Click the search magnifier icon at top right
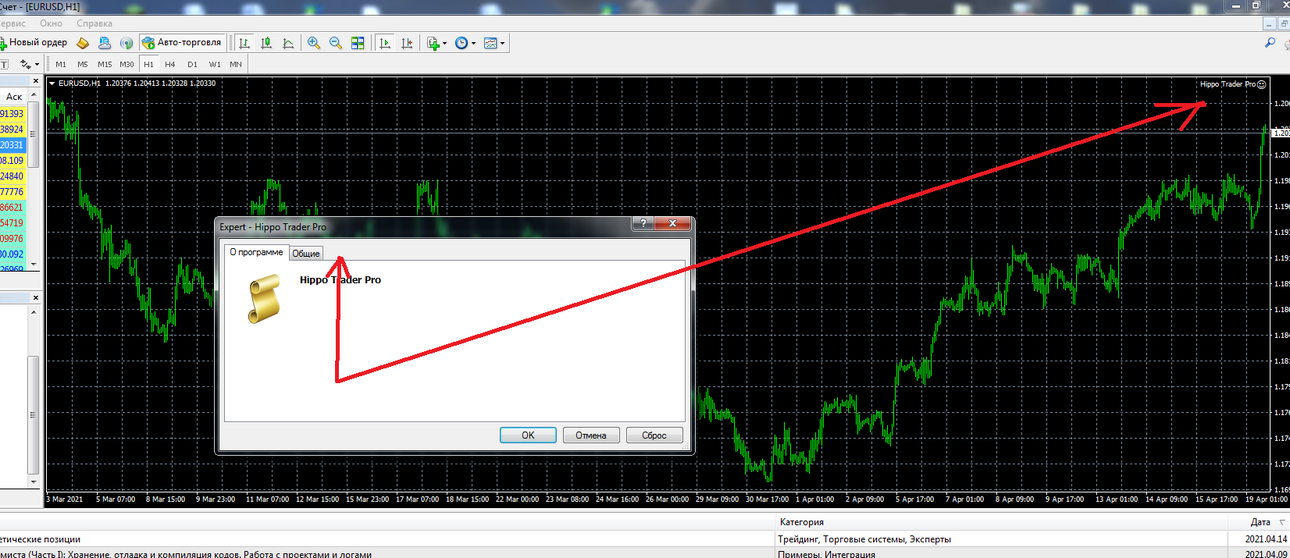 [x=1270, y=43]
